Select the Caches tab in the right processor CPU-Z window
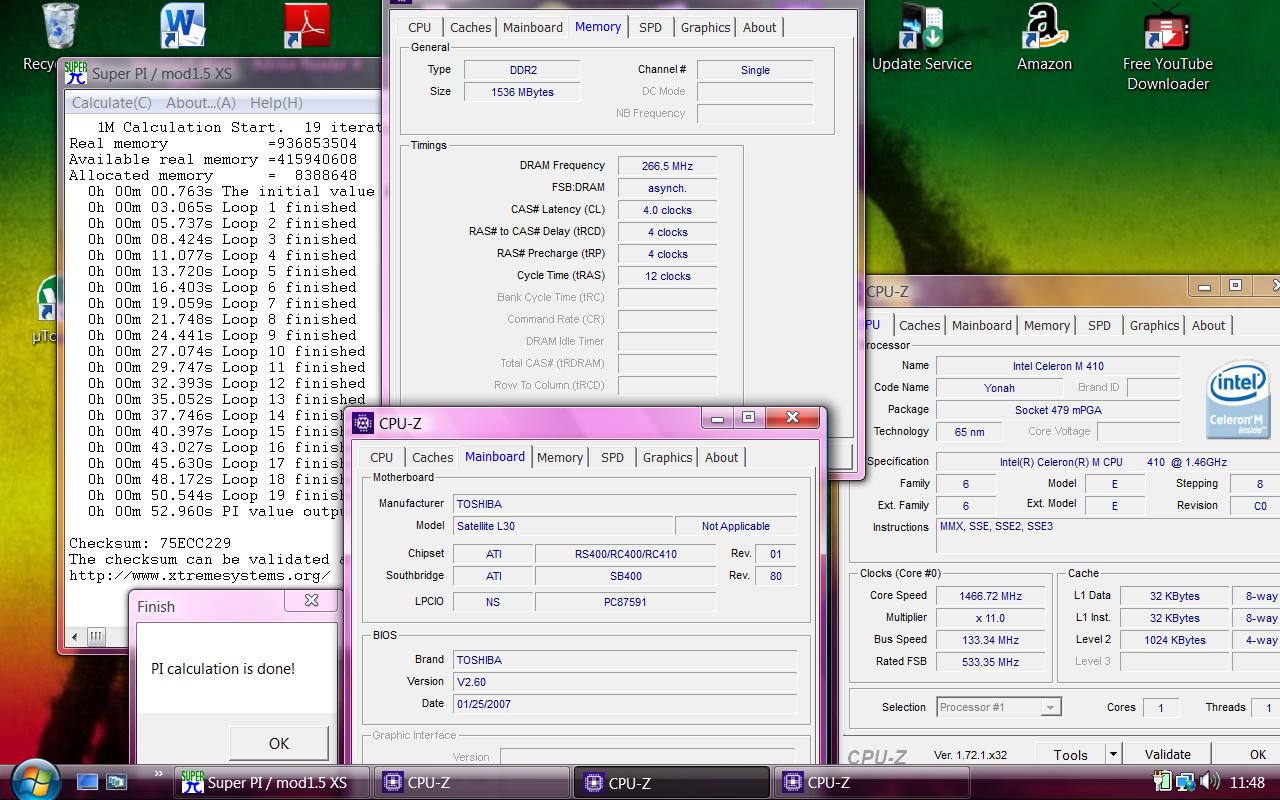Viewport: 1280px width, 800px height. click(x=919, y=325)
